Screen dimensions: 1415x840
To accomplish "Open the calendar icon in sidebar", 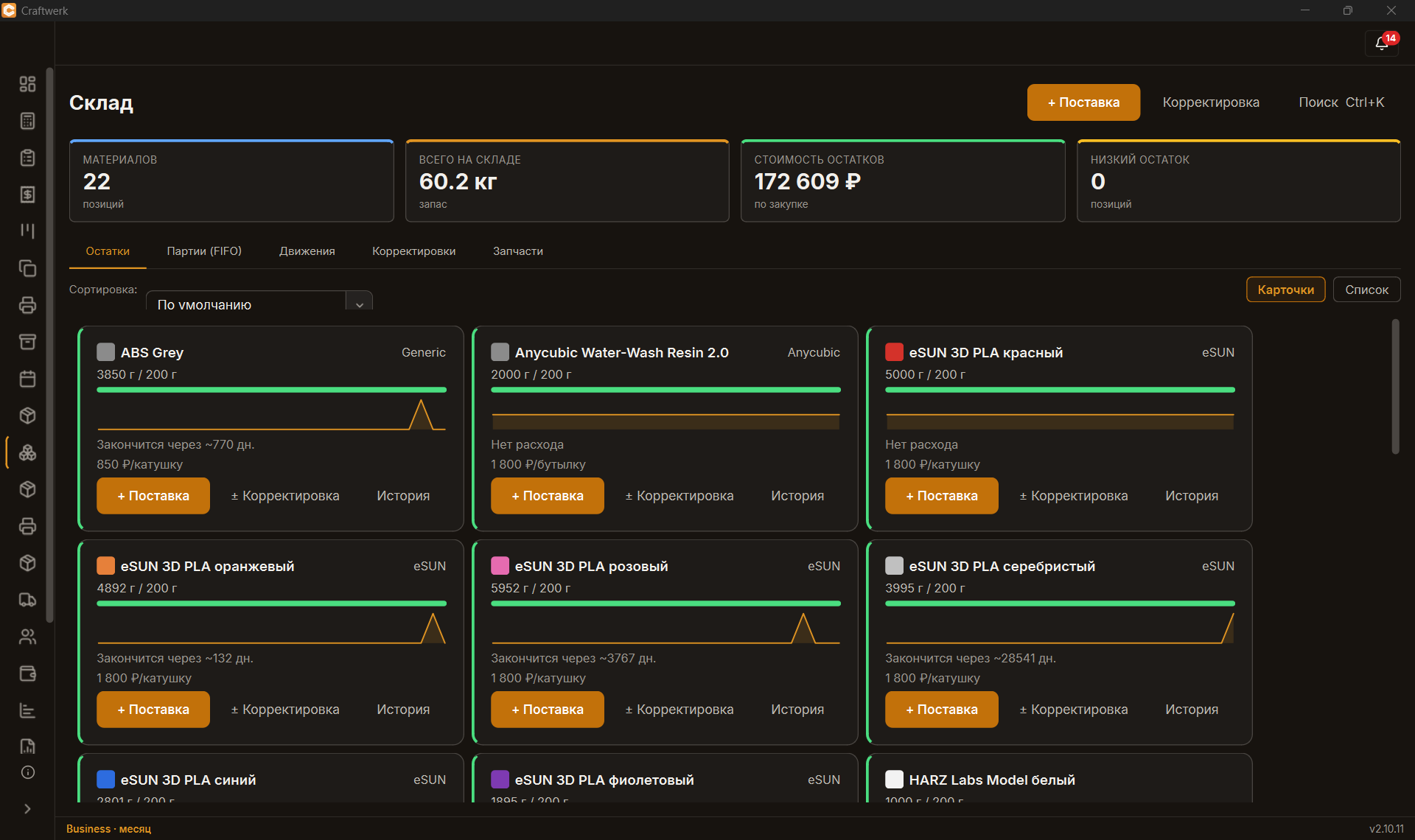I will (x=27, y=379).
